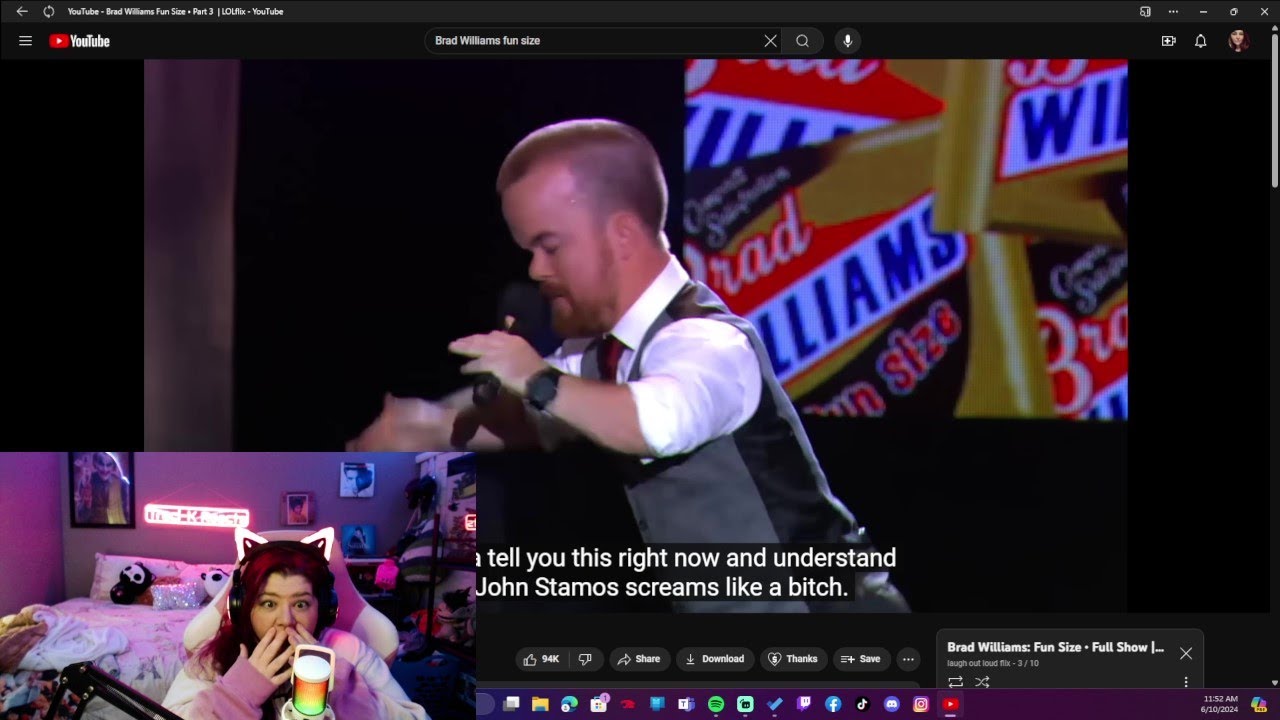Reload the page

click(48, 12)
